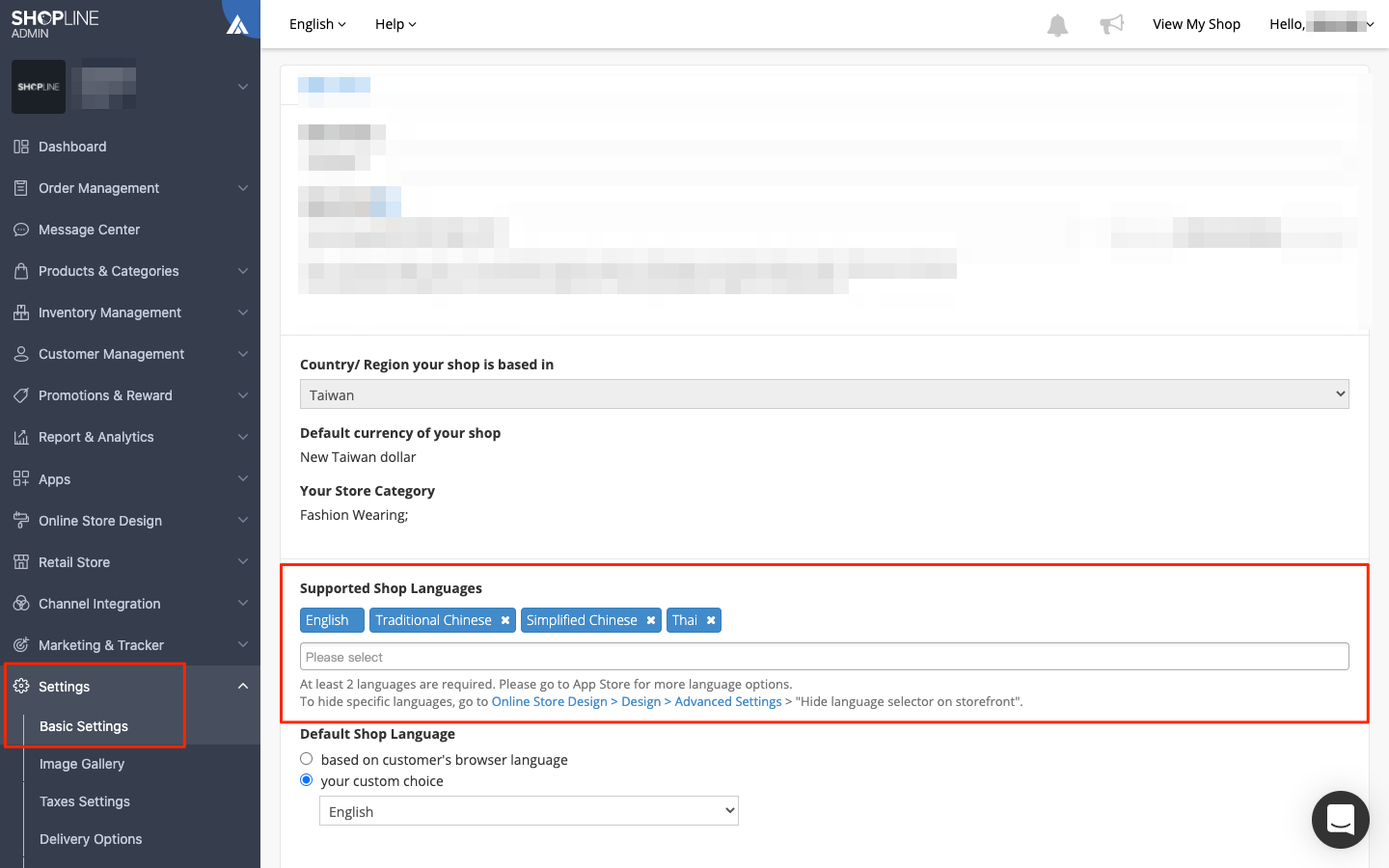Expand the Online Store Design chevron
This screenshot has width=1389, height=868.
coord(243,520)
